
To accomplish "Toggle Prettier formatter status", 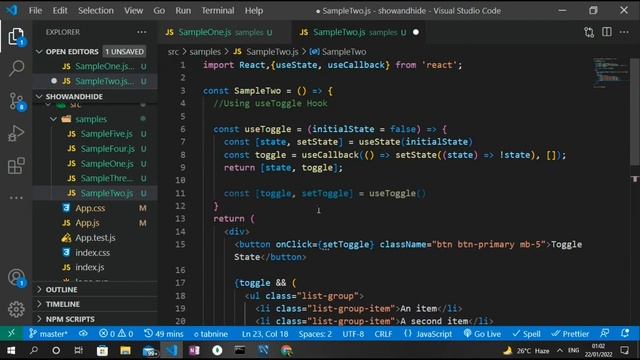I will coord(570,334).
